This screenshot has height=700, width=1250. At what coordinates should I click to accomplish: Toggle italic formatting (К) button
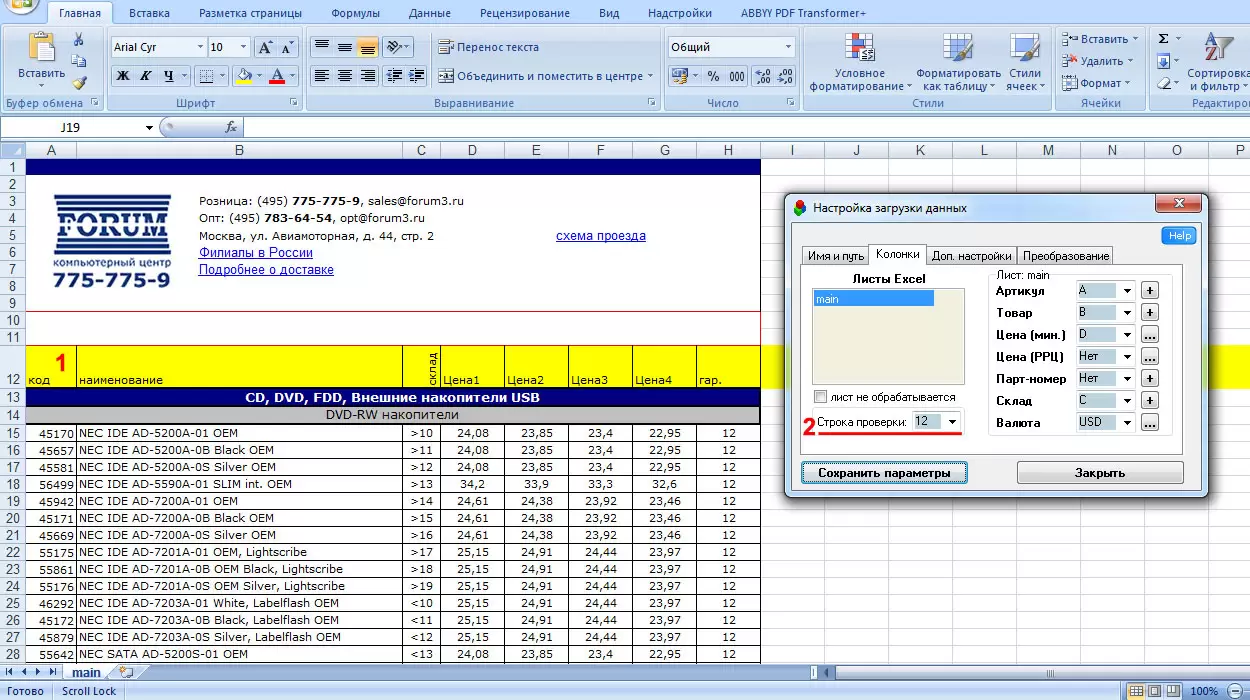point(146,76)
